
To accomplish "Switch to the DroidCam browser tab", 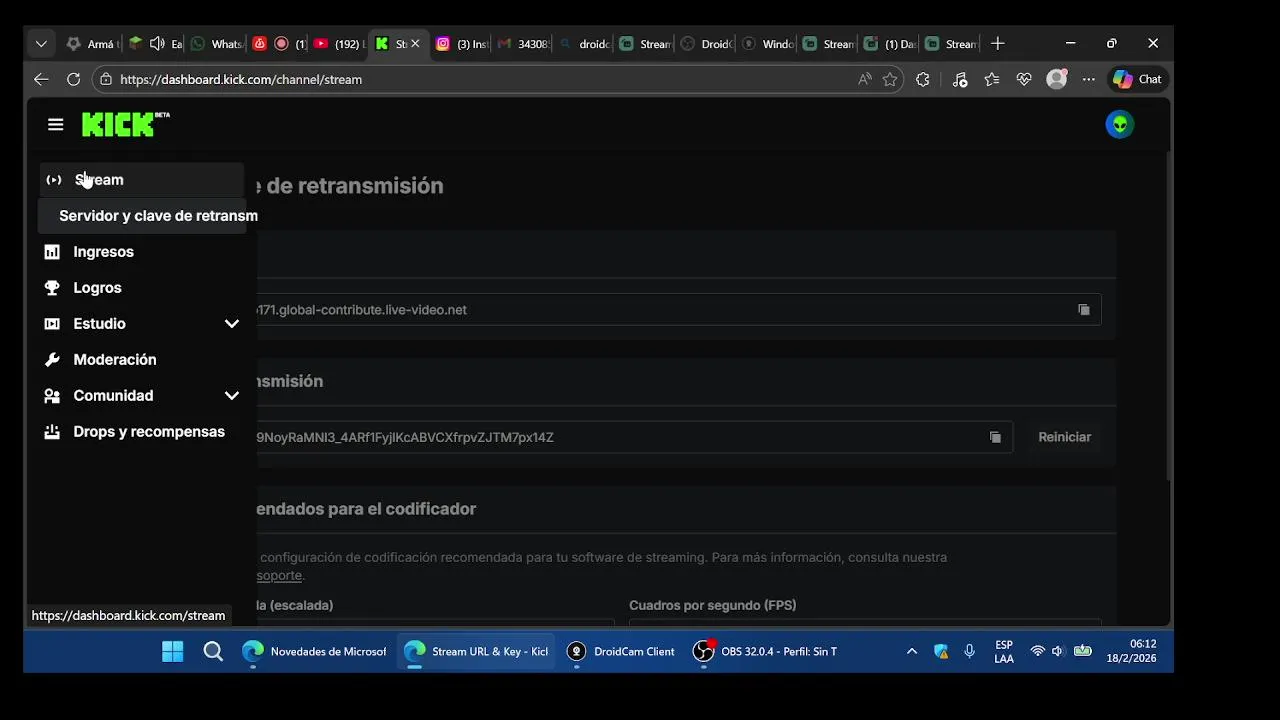I will pyautogui.click(x=705, y=44).
